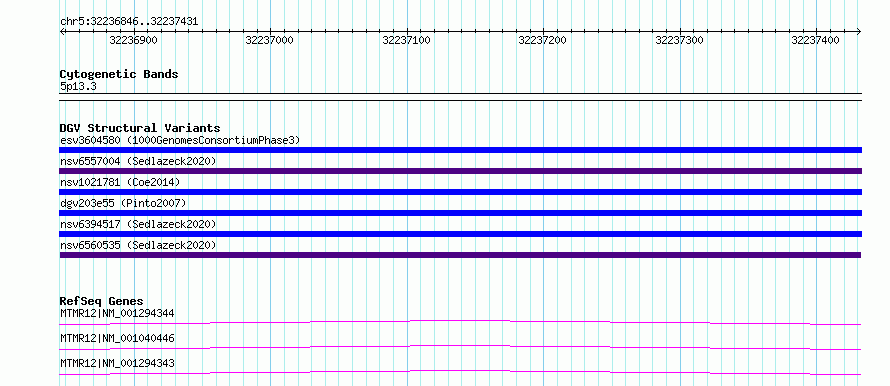
Task: Click the RefSeq Genes track title
Action: click(101, 301)
